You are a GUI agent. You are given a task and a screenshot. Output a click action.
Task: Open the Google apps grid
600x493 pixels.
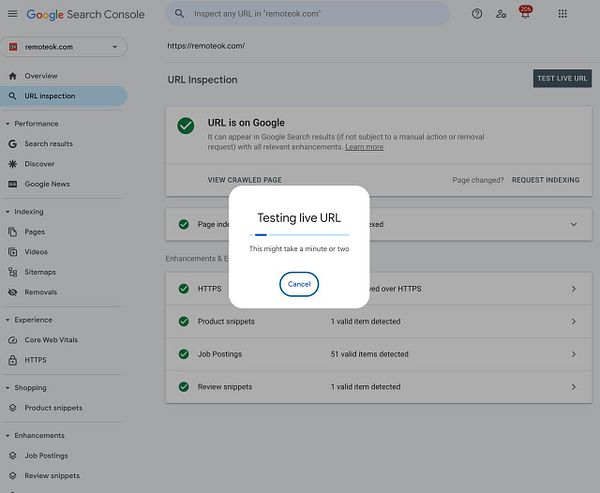click(x=562, y=14)
